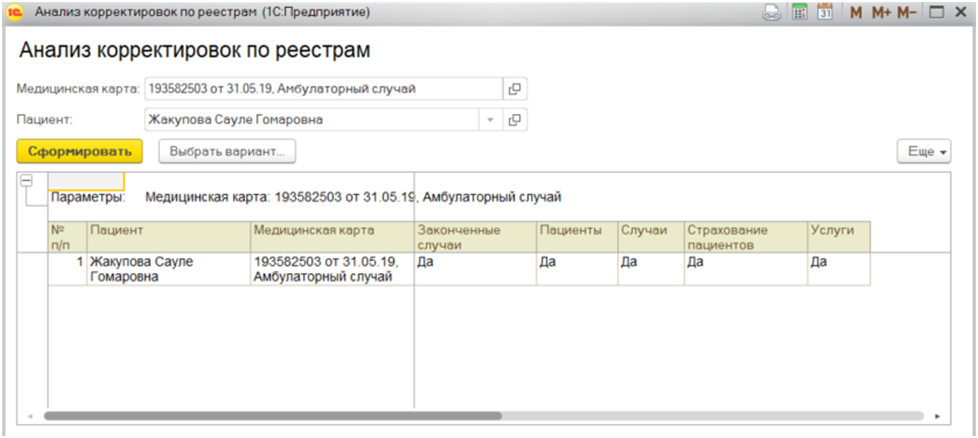Image resolution: width=978 pixels, height=438 pixels.
Task: Focus the Пациент input field
Action: pyautogui.click(x=312, y=120)
